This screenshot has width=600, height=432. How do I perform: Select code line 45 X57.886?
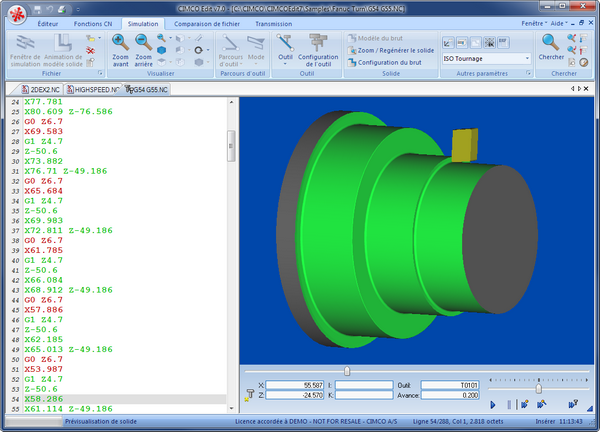tap(44, 310)
